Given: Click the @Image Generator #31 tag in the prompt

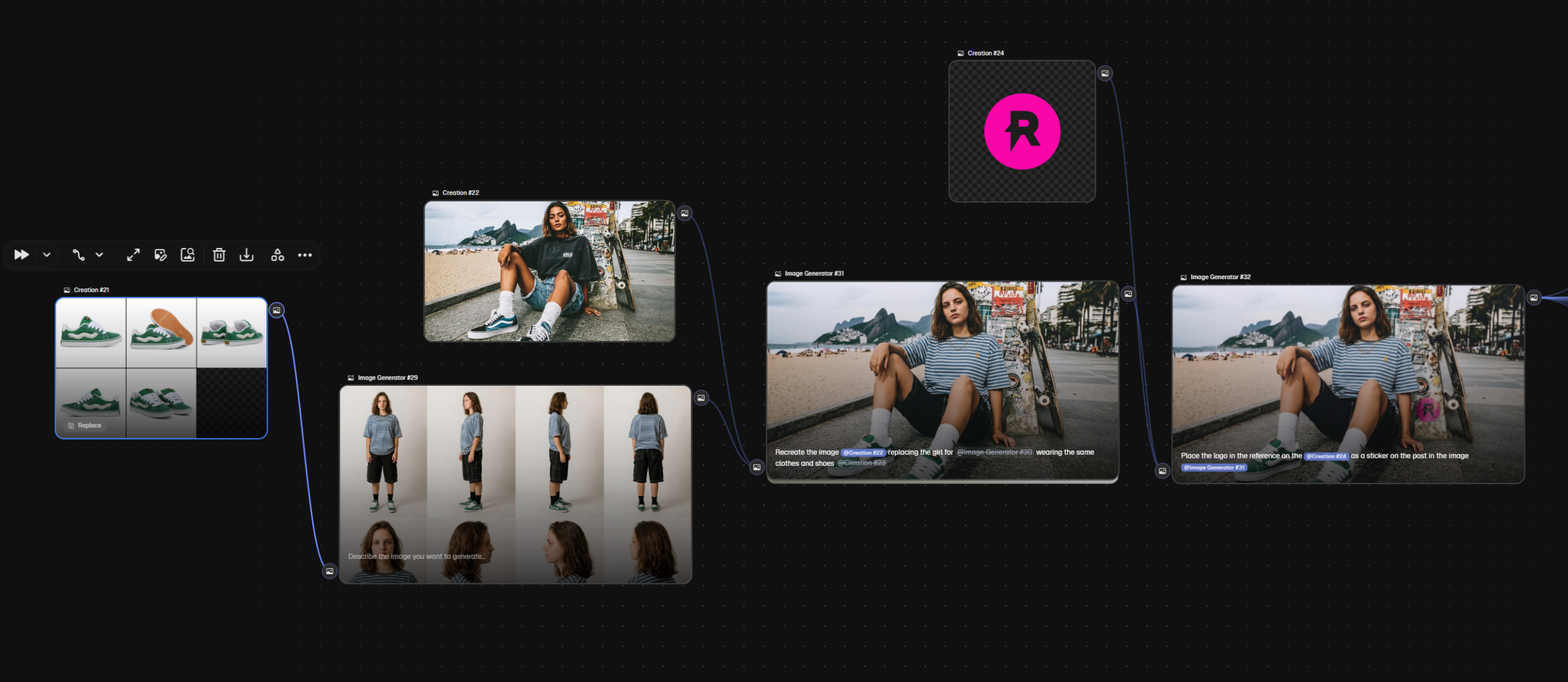Looking at the screenshot, I should pos(1214,467).
